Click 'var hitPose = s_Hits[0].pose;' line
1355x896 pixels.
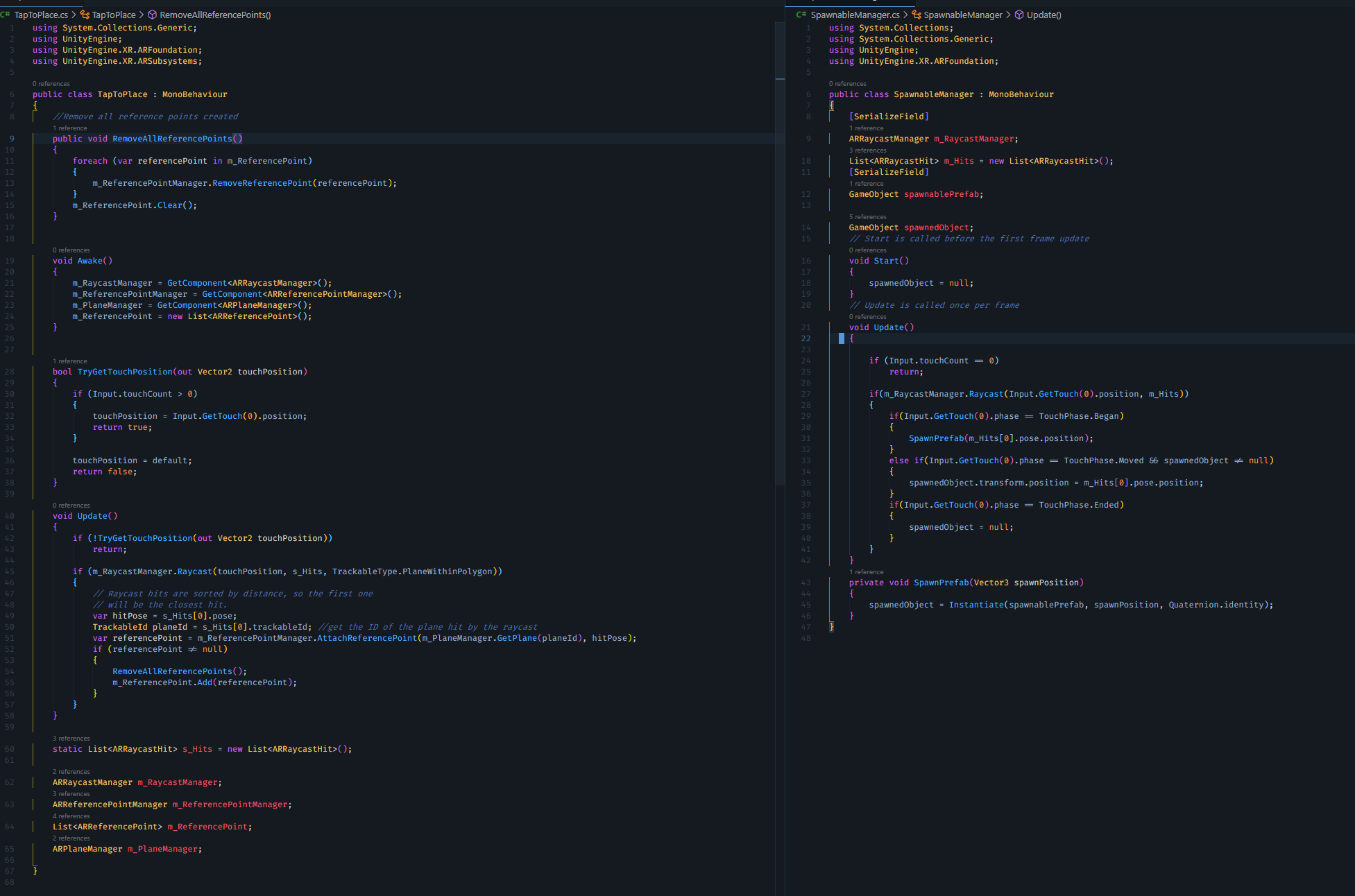click(165, 616)
